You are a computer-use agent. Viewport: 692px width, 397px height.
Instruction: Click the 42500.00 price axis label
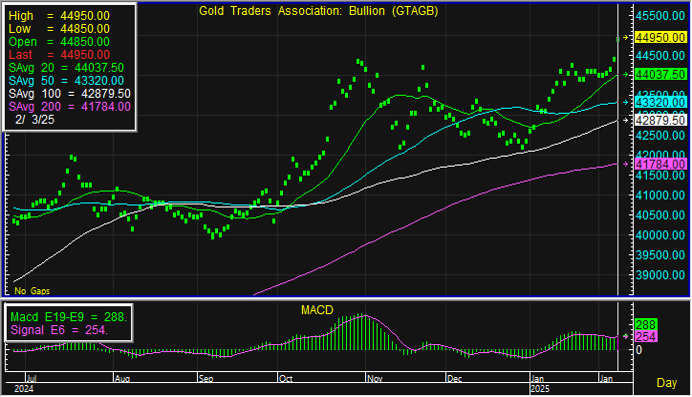coord(660,135)
